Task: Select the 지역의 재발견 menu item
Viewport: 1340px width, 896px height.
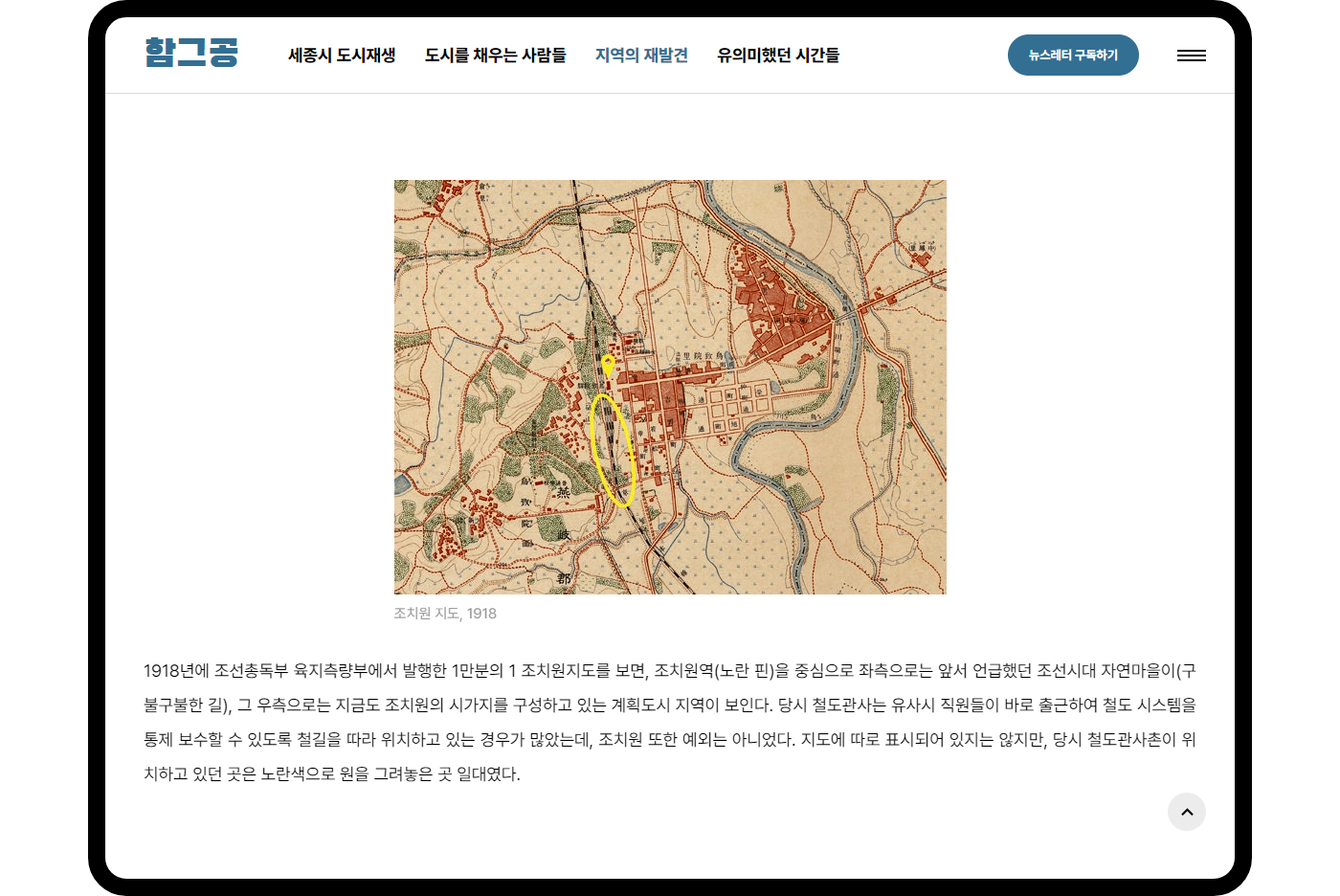Action: [641, 56]
